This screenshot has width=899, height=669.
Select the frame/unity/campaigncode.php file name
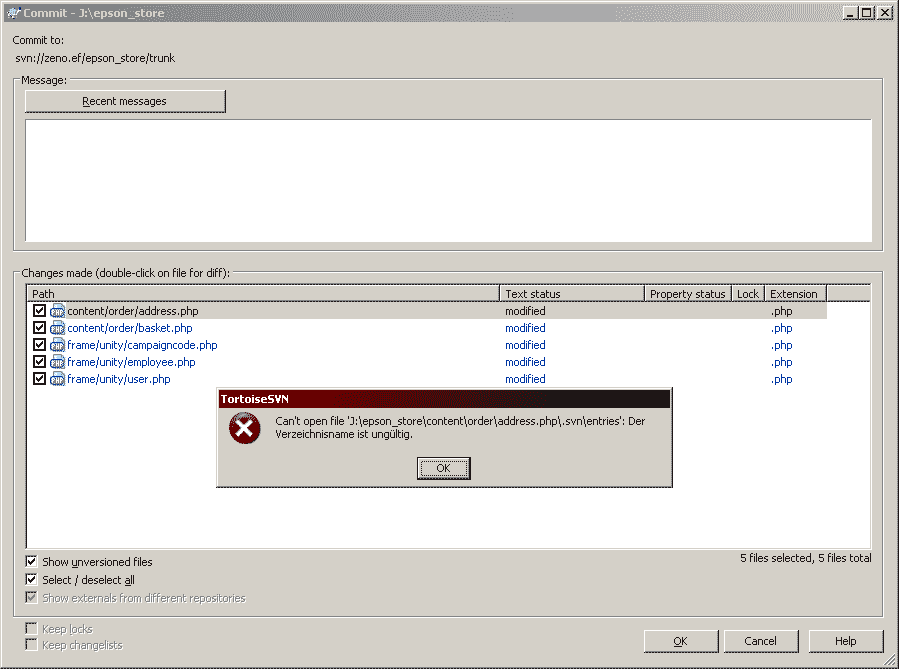(142, 345)
